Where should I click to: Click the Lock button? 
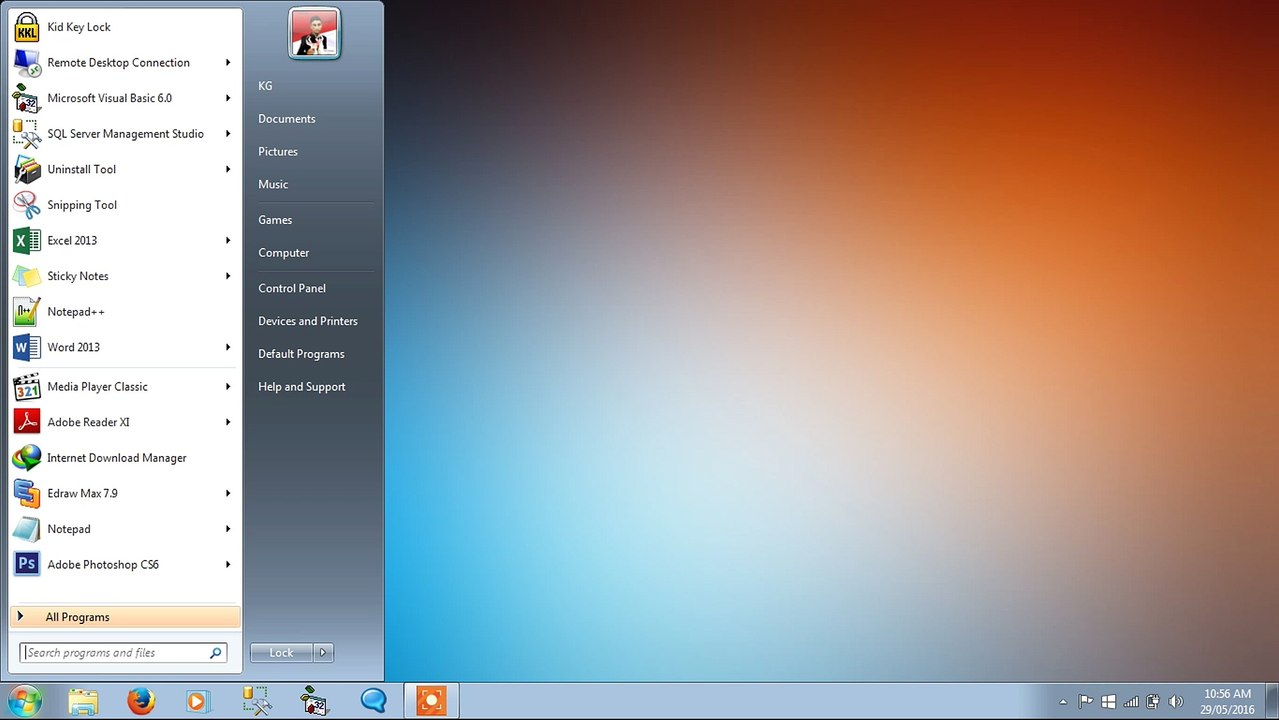click(x=281, y=653)
